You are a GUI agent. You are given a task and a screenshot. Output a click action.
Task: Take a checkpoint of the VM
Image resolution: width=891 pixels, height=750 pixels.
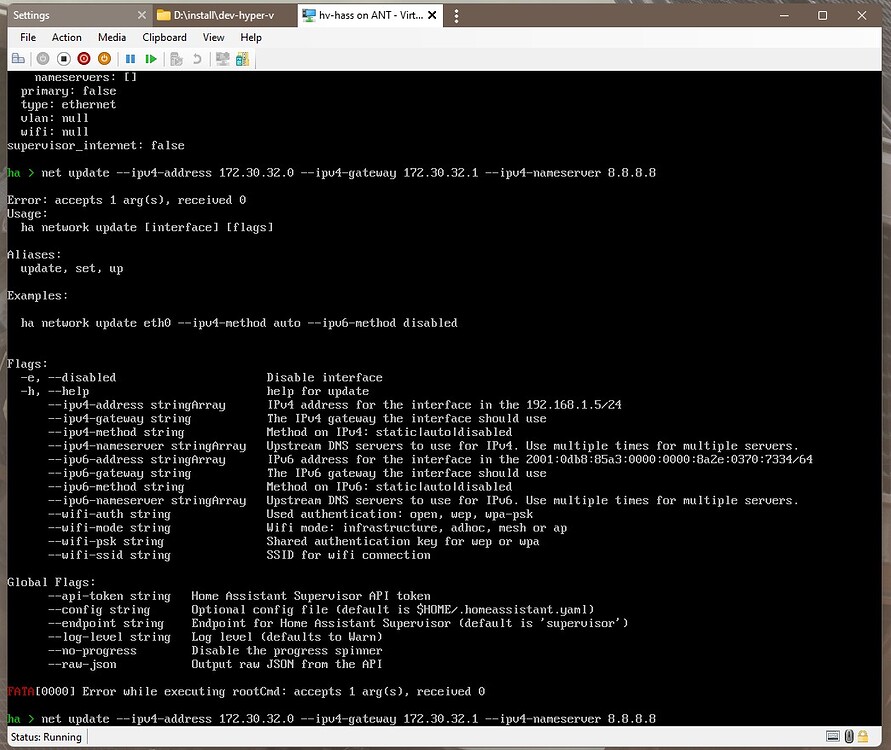(x=176, y=58)
